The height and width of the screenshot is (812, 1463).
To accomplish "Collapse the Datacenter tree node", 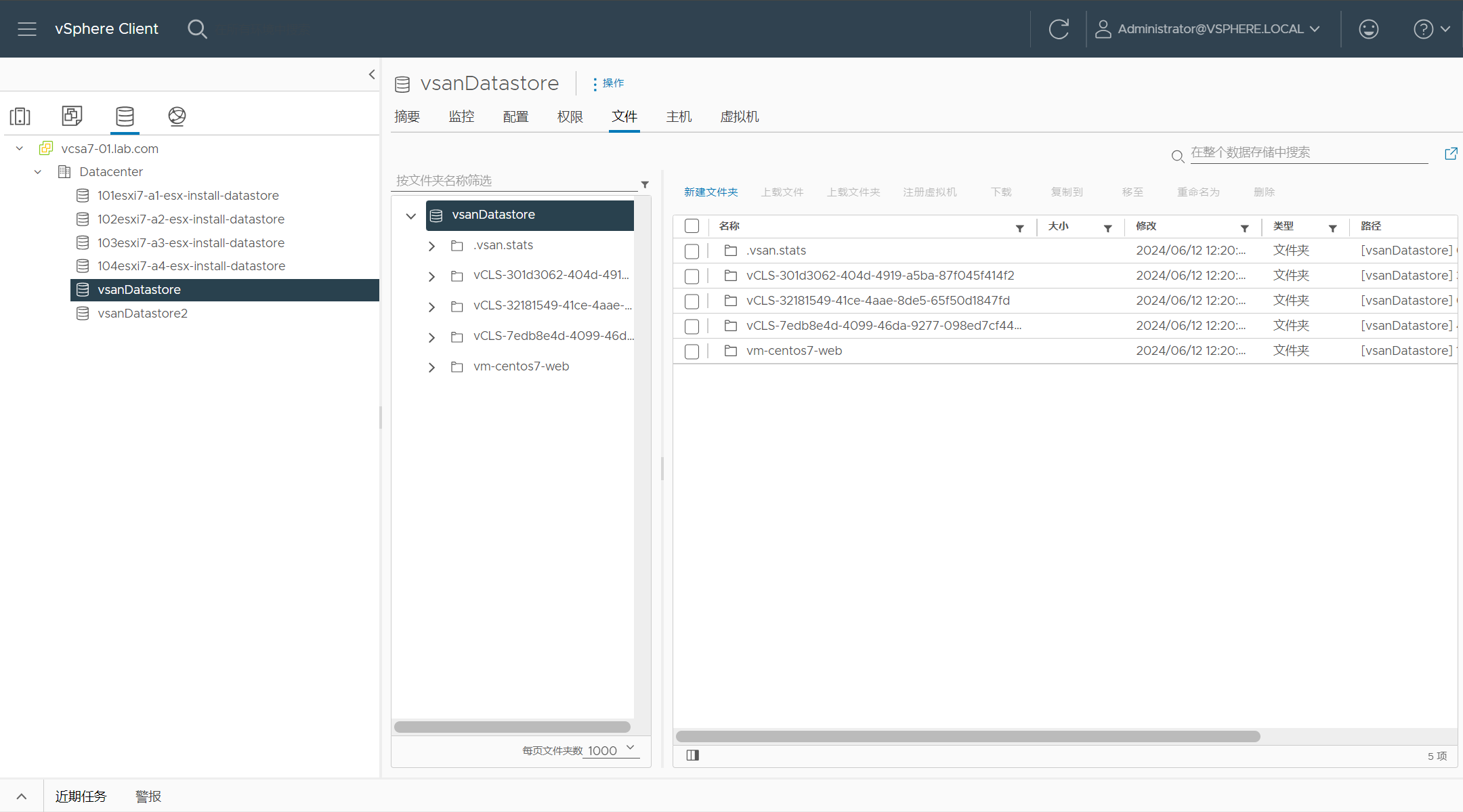I will (38, 172).
